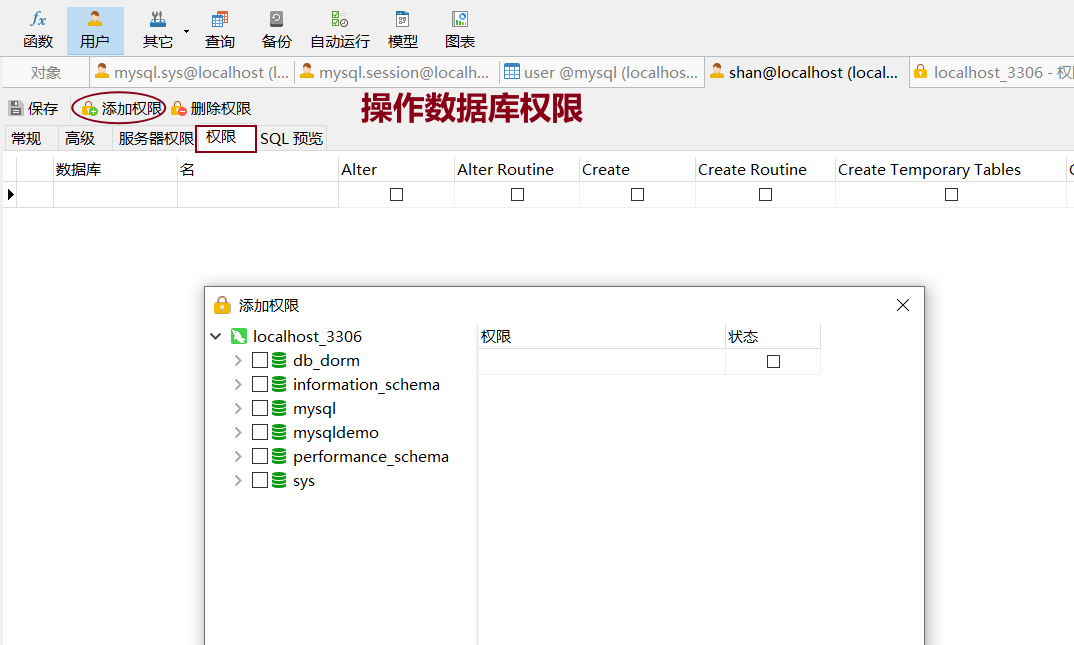Switch to mysql.session@localh... tab

pyautogui.click(x=395, y=73)
